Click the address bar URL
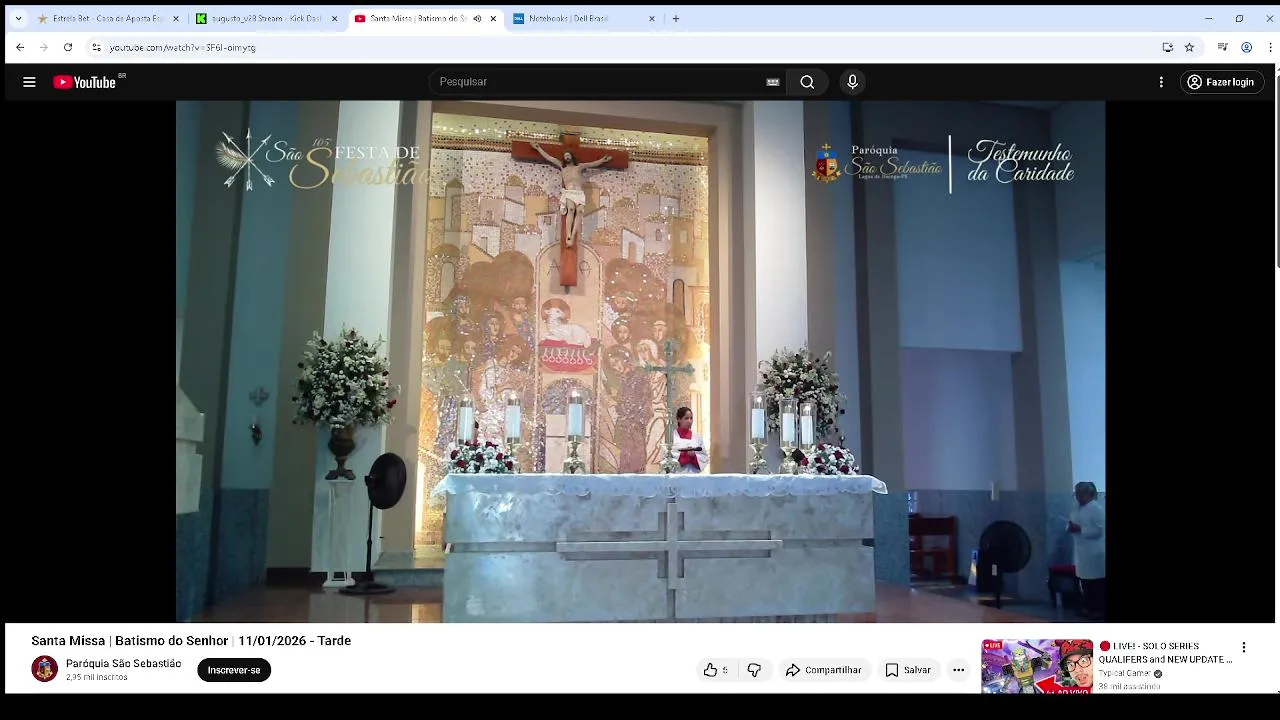The height and width of the screenshot is (720, 1280). [182, 47]
